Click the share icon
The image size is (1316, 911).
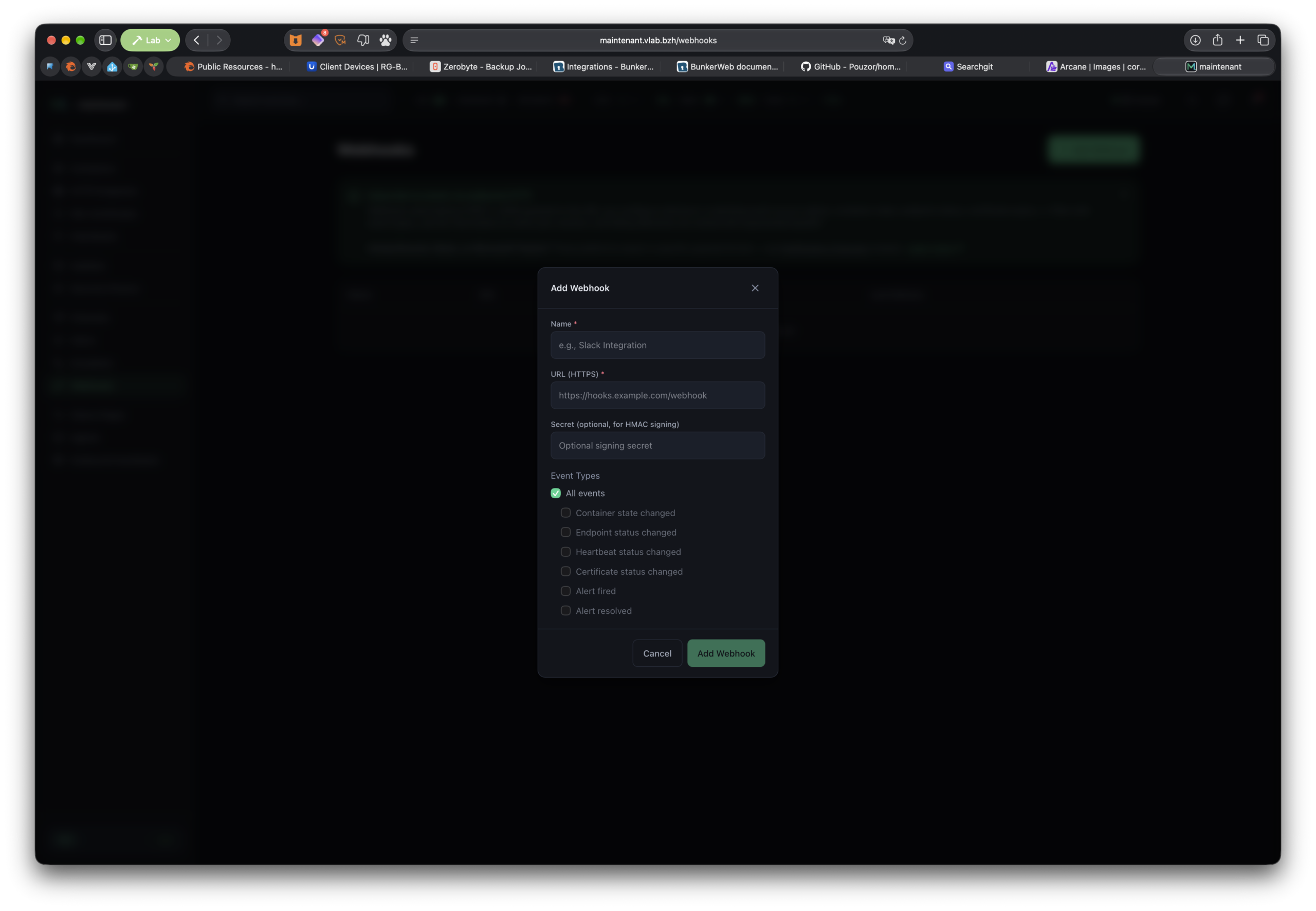click(1217, 40)
